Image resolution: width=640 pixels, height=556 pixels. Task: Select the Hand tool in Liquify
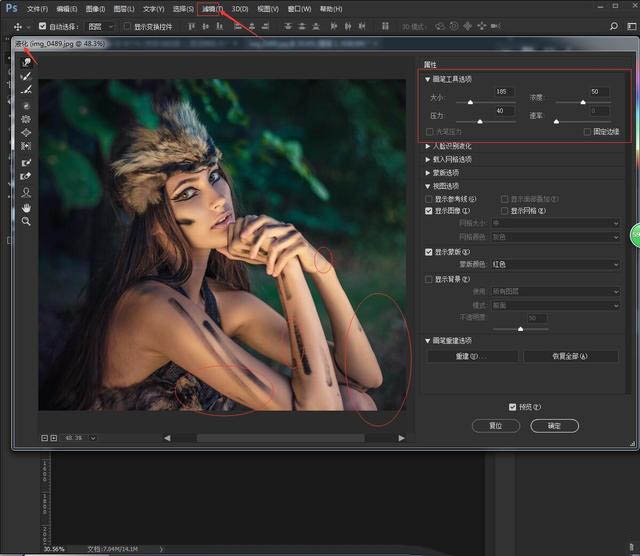click(x=26, y=207)
